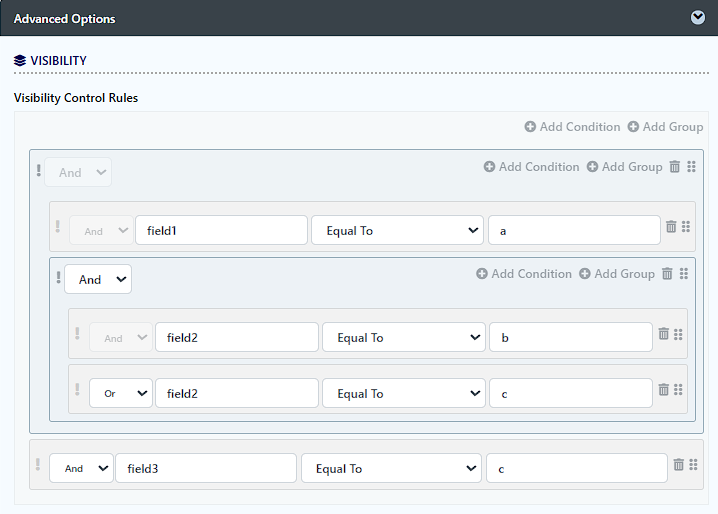Click the value input containing a

(x=573, y=231)
